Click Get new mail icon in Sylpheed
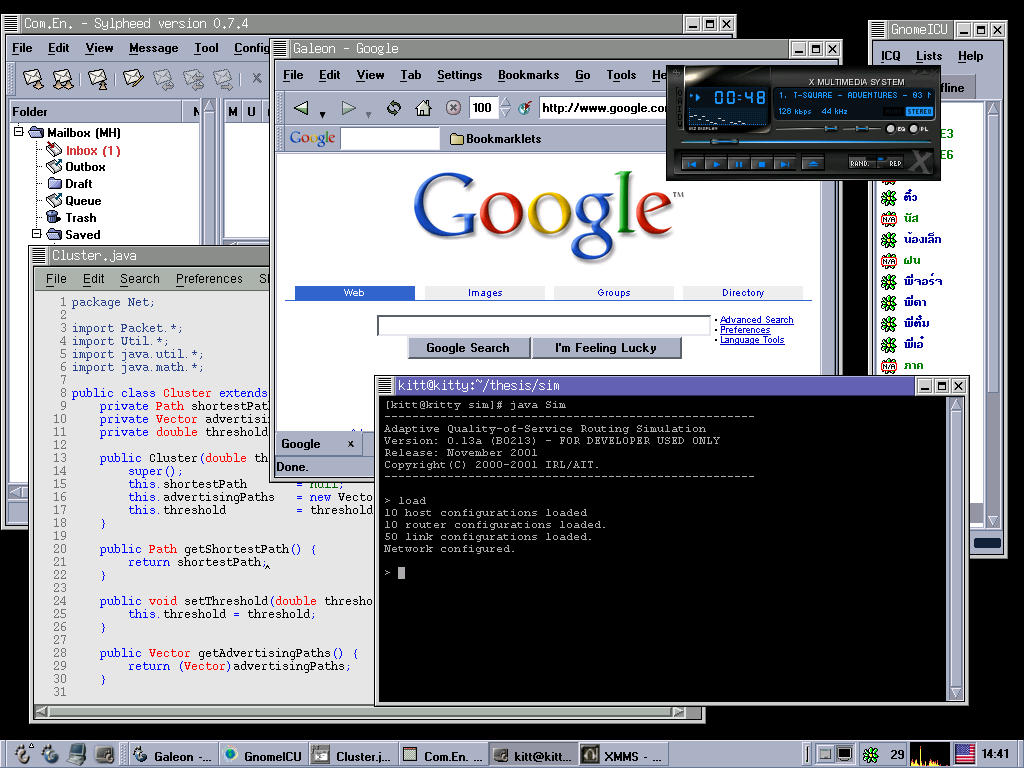Screen dimensions: 1024x768 (33, 80)
